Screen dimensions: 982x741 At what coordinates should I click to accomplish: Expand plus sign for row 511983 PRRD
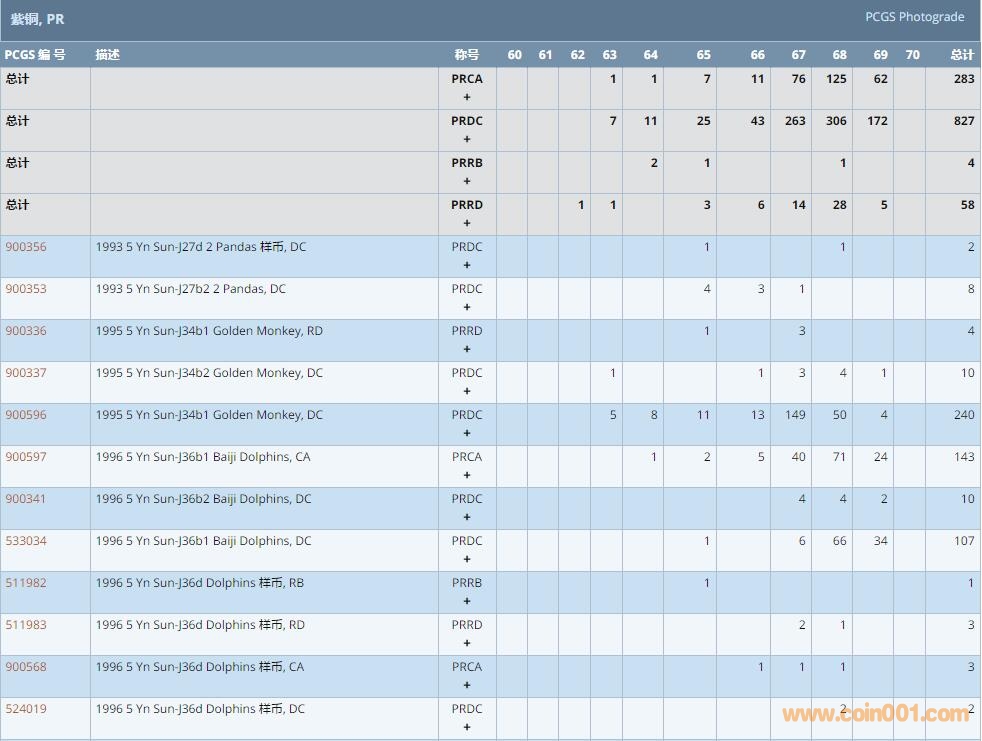[x=467, y=644]
